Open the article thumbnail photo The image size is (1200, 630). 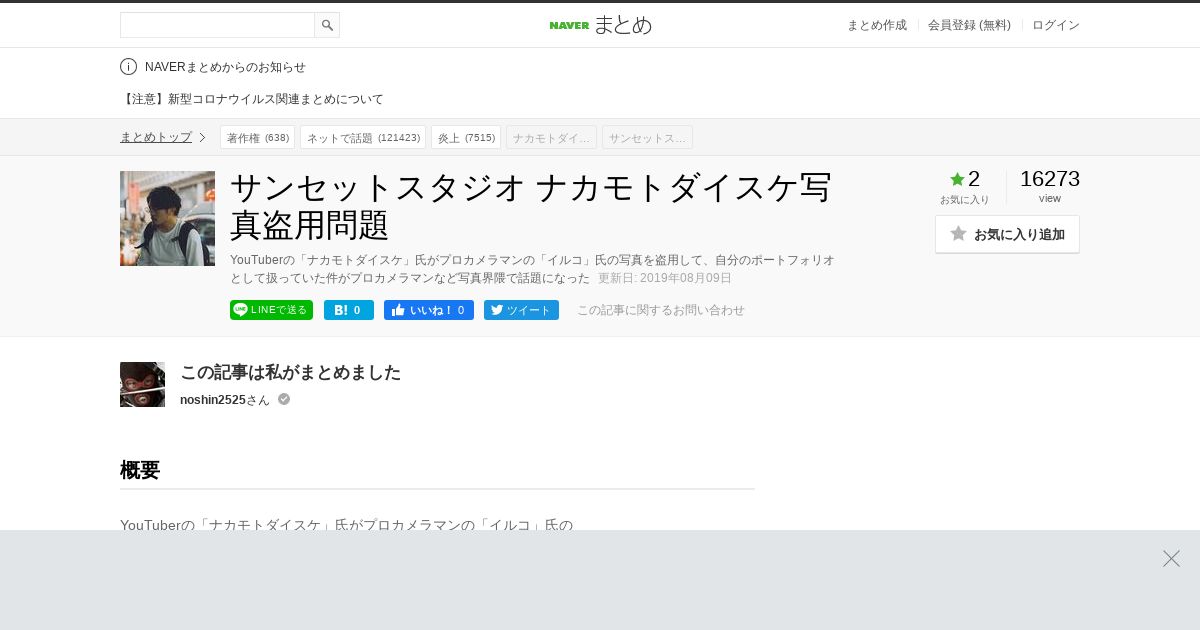click(x=167, y=218)
